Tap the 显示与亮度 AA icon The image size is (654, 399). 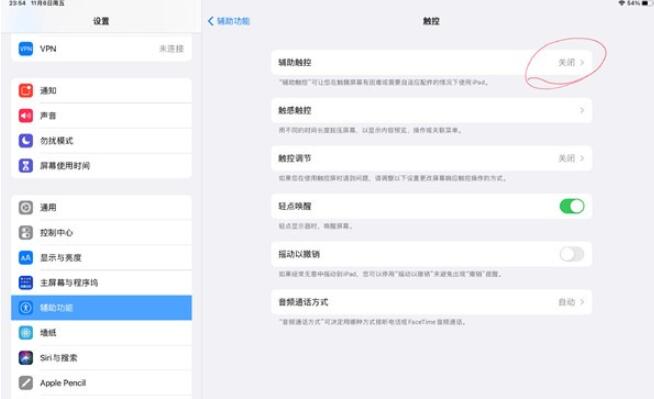(25, 257)
